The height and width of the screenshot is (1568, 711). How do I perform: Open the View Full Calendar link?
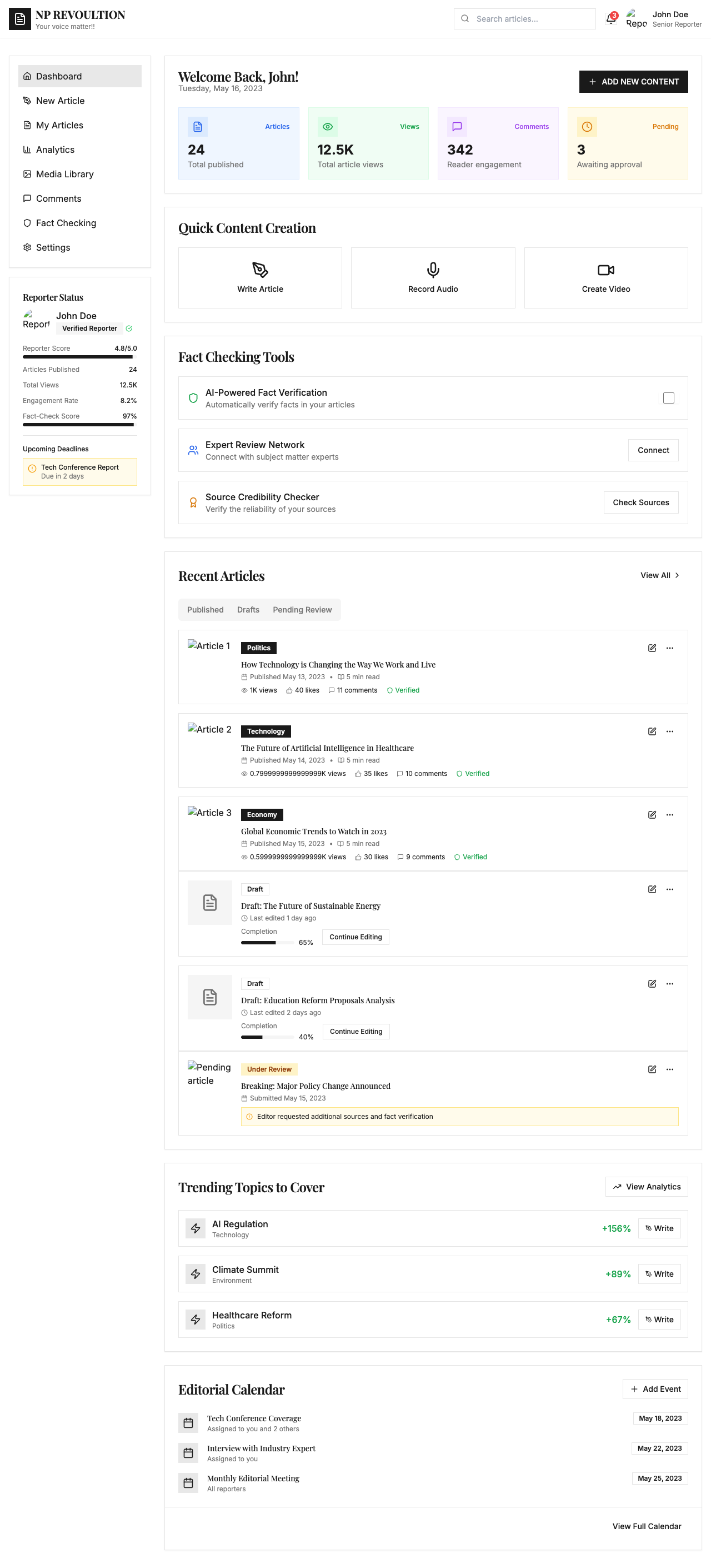pos(647,1526)
